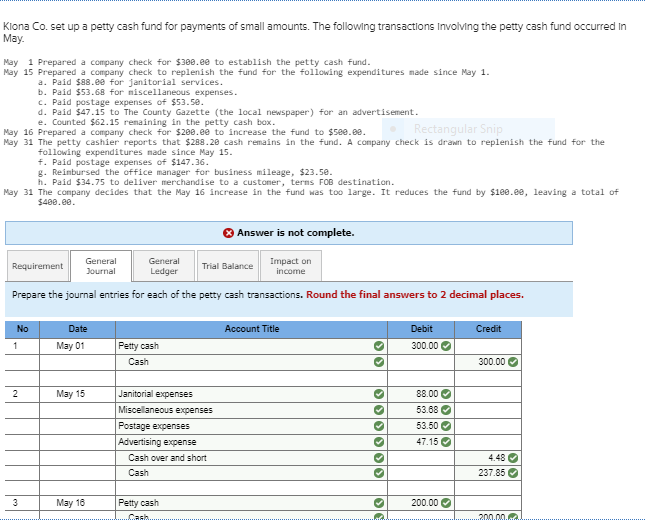The image size is (645, 522).
Task: Click green checkmark beside 53.68 debit
Action: 446,410
